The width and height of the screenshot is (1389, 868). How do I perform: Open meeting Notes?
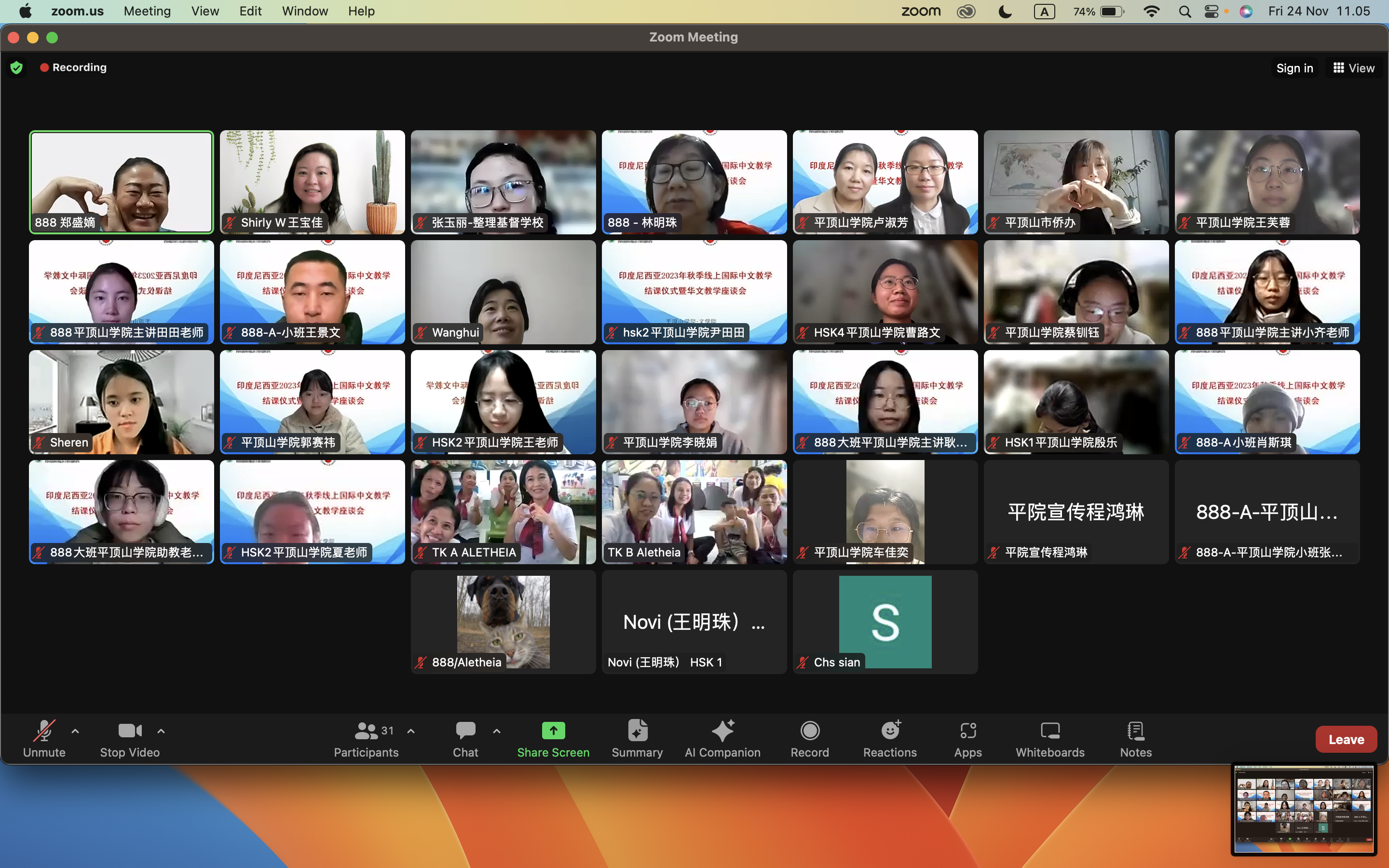tap(1135, 738)
